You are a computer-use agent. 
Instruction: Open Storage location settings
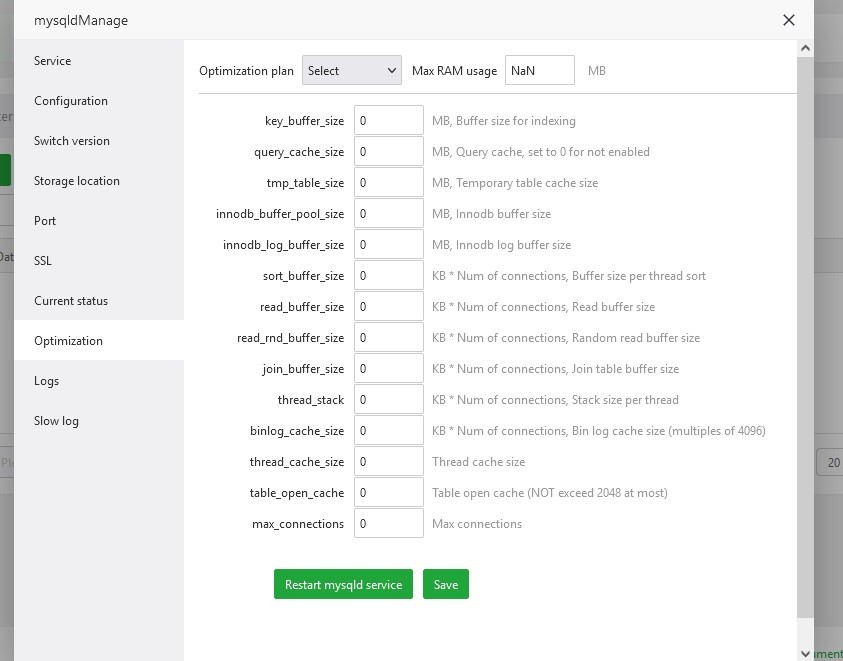click(76, 181)
